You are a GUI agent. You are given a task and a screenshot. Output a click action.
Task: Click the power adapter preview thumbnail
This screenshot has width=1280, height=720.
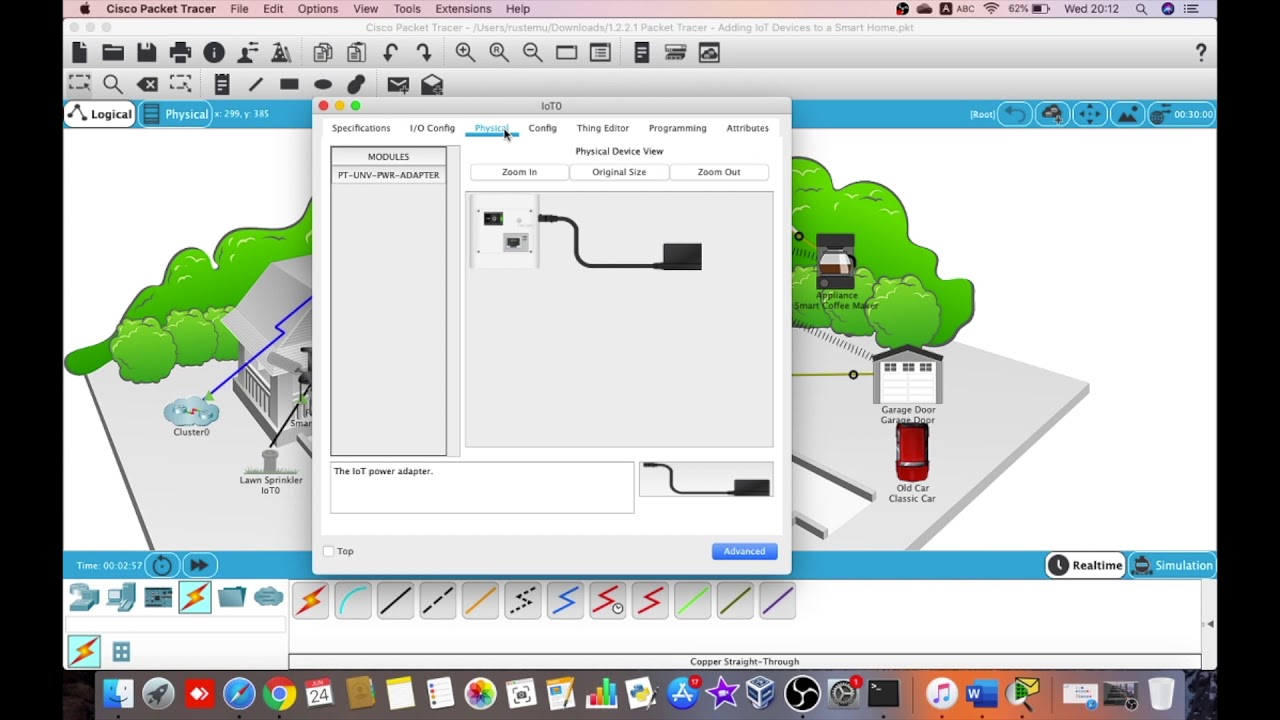click(x=706, y=480)
